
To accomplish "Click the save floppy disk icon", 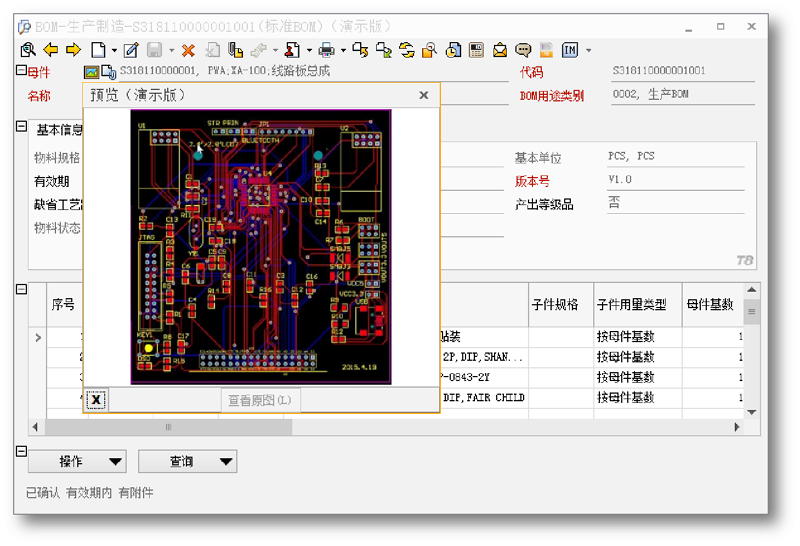I will point(154,49).
